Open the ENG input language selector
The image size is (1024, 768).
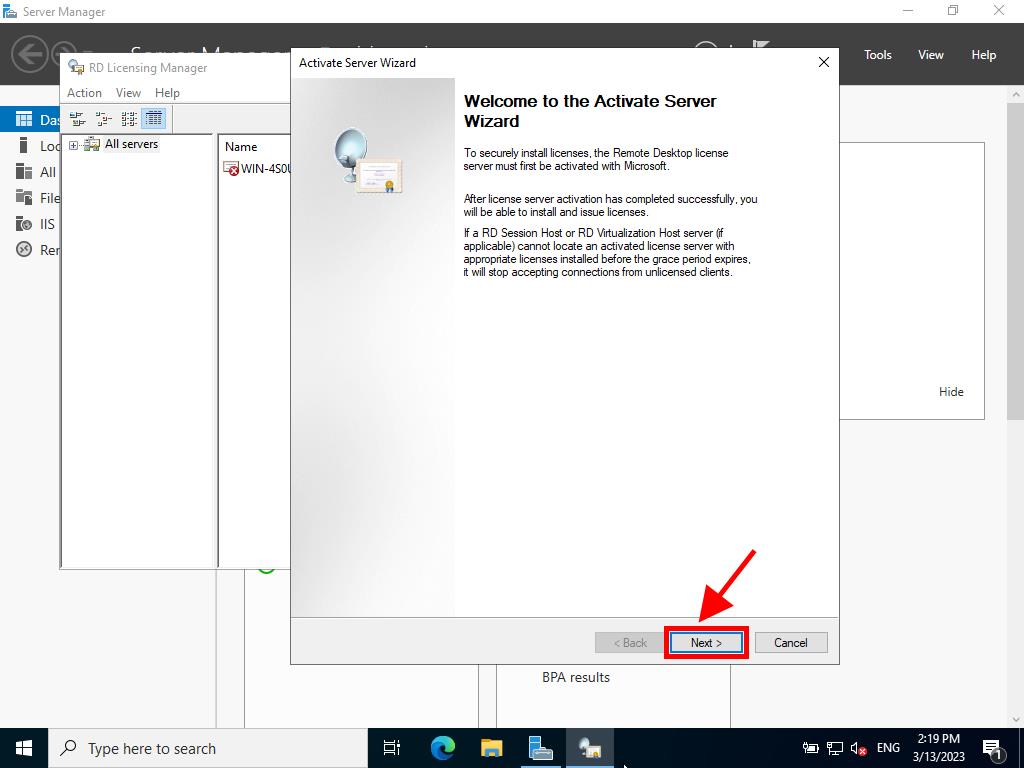coord(888,748)
